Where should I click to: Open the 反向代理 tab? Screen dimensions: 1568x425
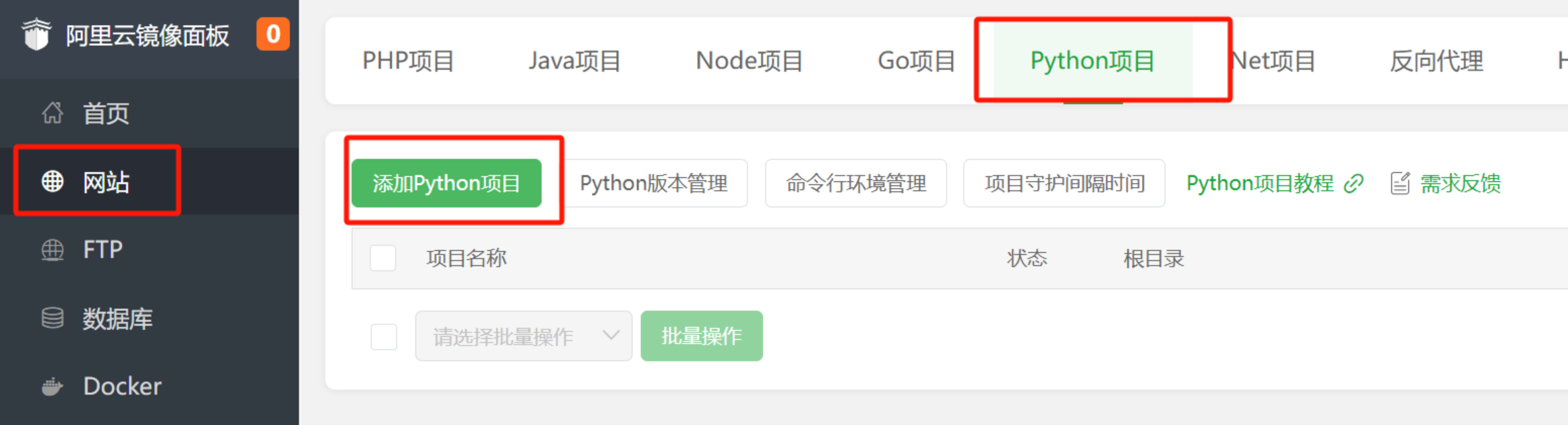(x=1437, y=61)
